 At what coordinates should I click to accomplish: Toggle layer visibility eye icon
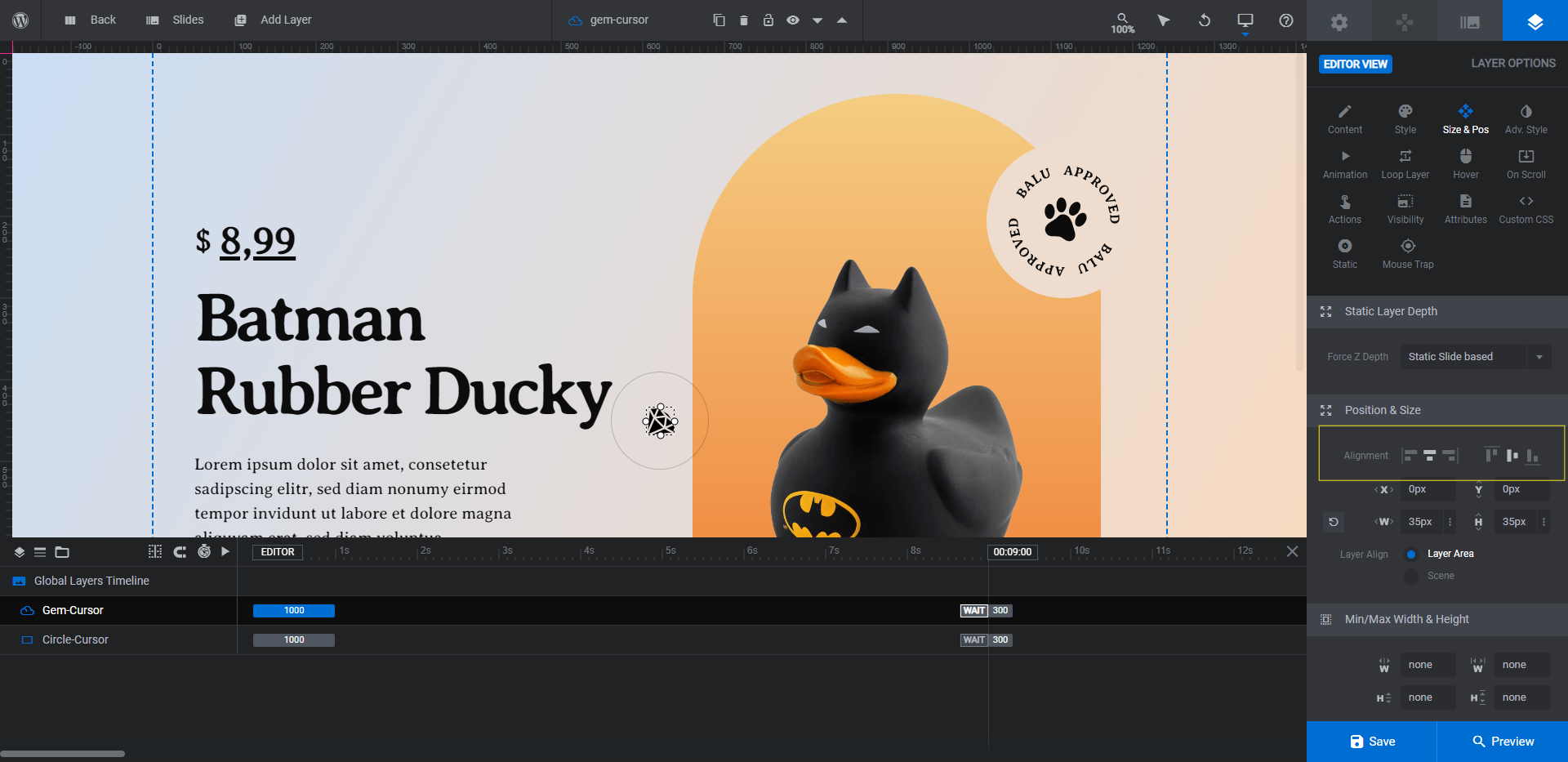click(x=793, y=20)
